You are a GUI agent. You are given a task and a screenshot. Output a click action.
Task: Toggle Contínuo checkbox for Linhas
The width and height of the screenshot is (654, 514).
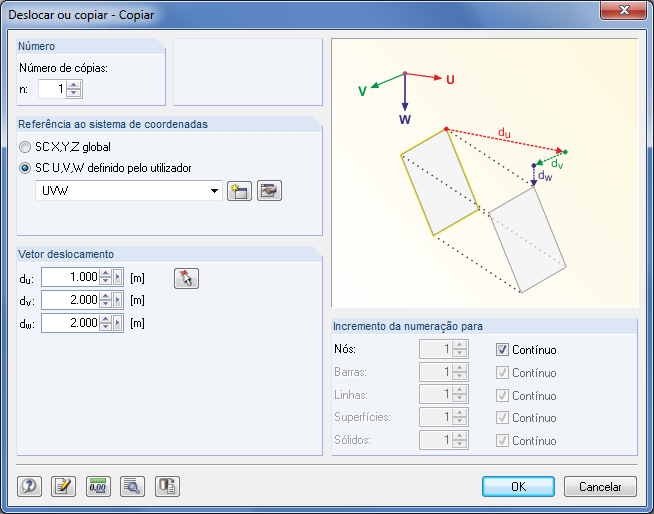pos(502,395)
